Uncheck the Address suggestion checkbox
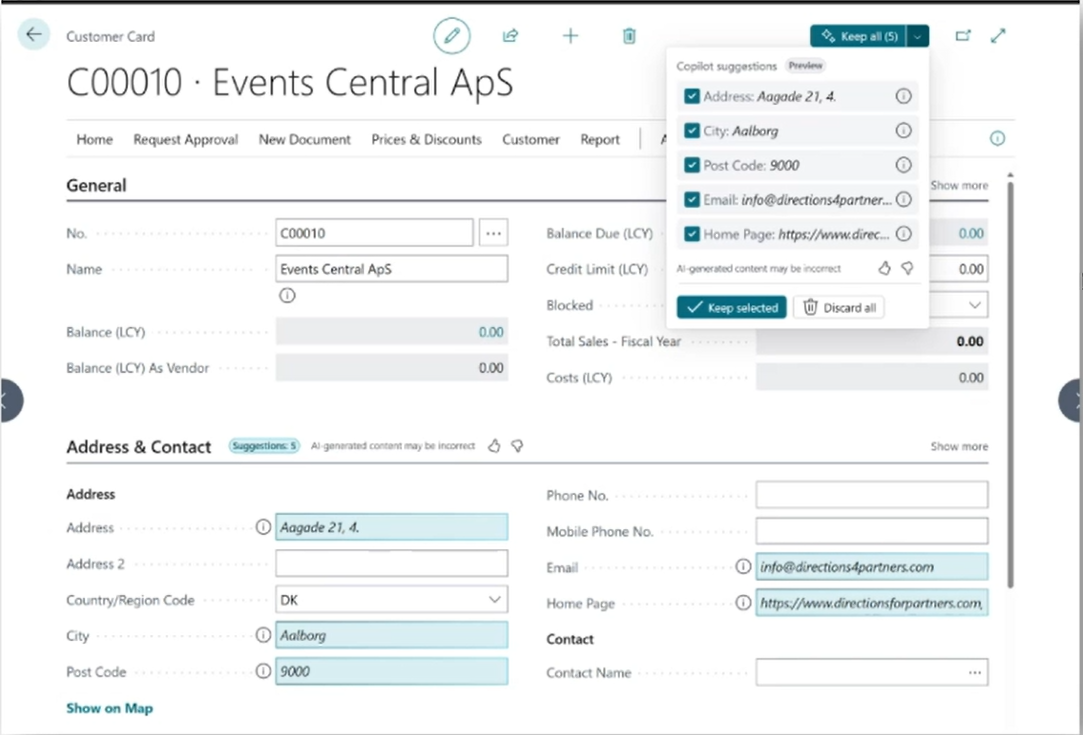The image size is (1083, 735). point(692,97)
